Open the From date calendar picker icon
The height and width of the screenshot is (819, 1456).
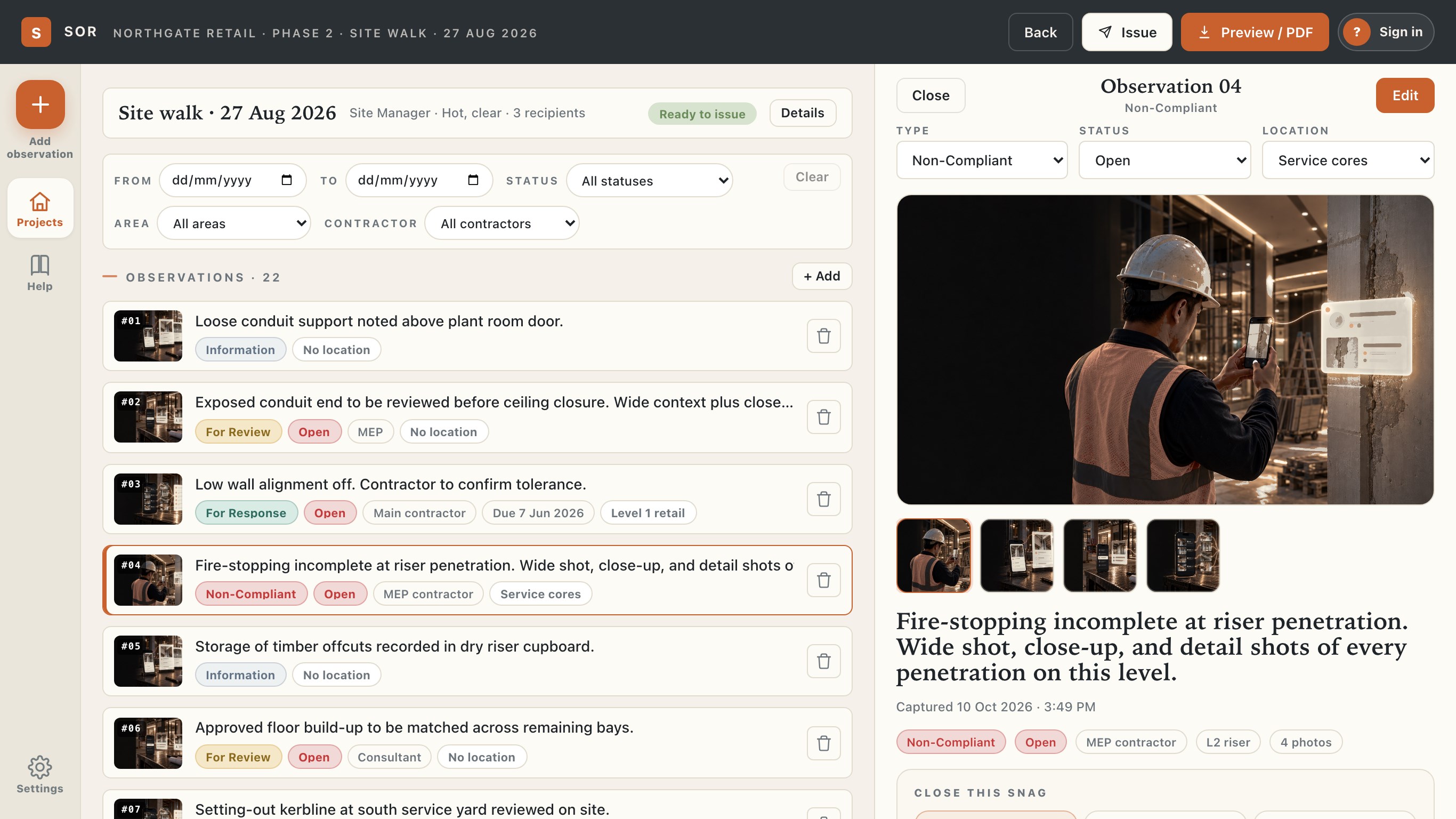pos(287,180)
